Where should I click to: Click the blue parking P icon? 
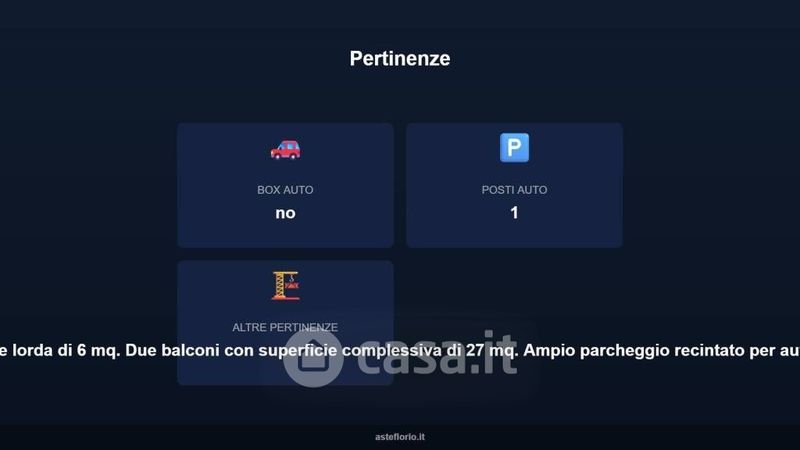pyautogui.click(x=514, y=147)
